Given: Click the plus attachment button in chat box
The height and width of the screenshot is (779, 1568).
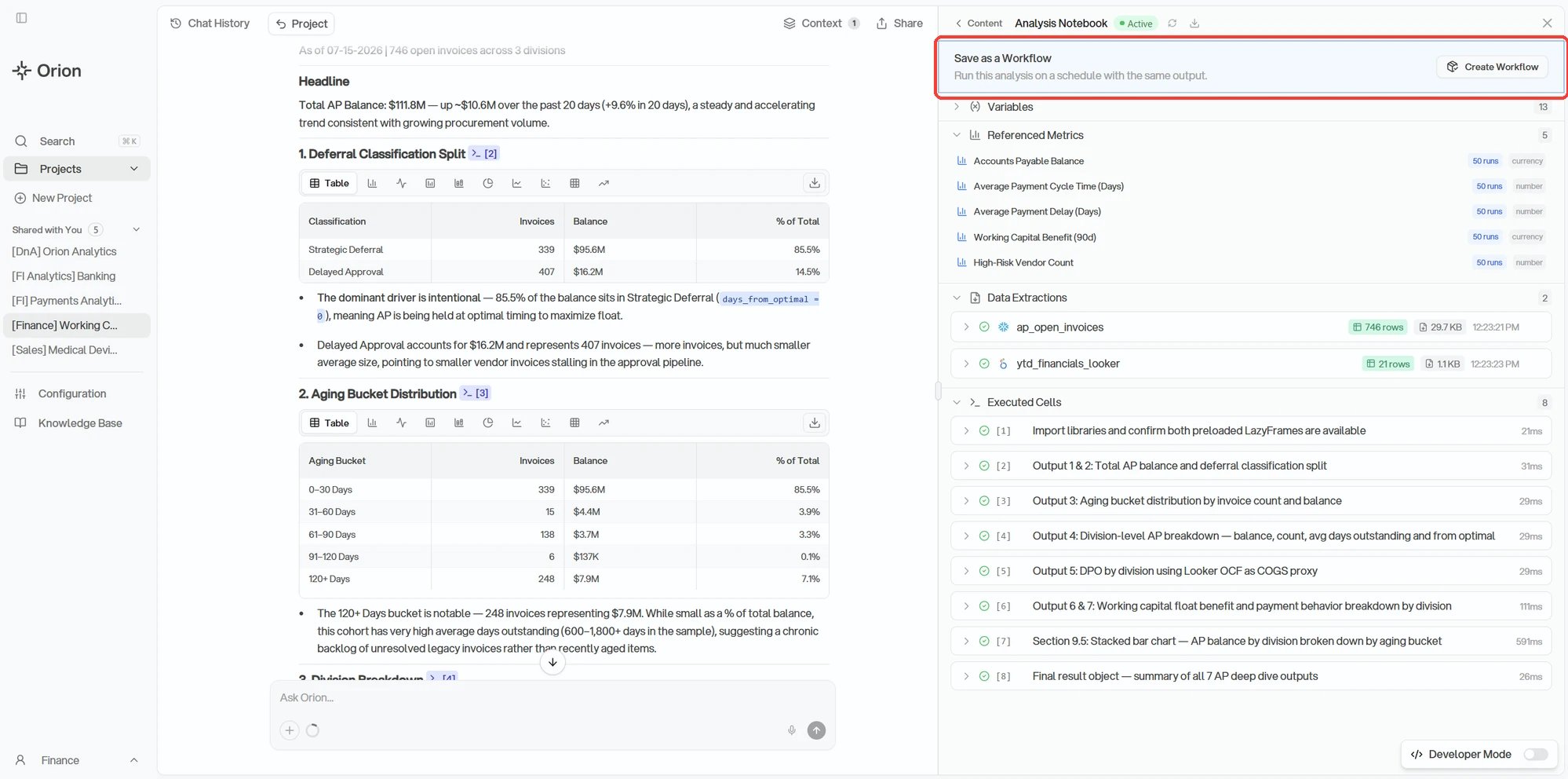Looking at the screenshot, I should [290, 730].
